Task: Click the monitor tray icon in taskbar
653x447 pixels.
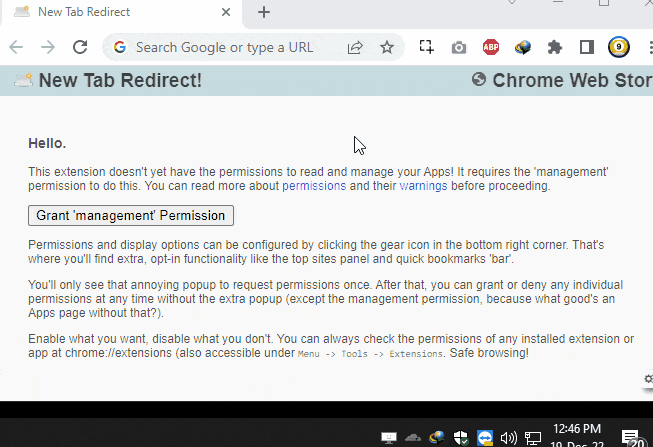Action: point(389,437)
